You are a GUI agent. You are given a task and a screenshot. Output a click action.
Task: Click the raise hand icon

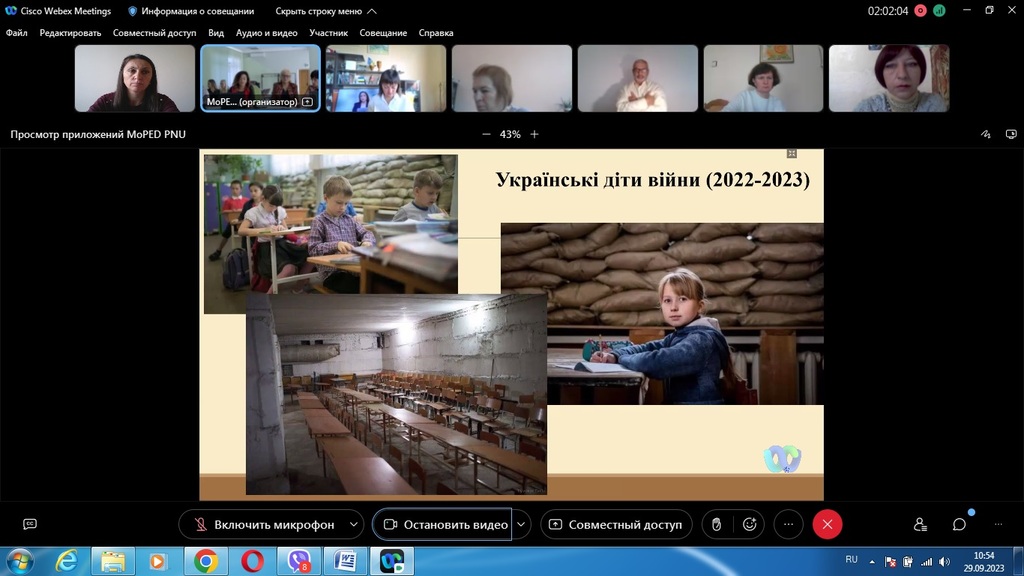(x=716, y=524)
